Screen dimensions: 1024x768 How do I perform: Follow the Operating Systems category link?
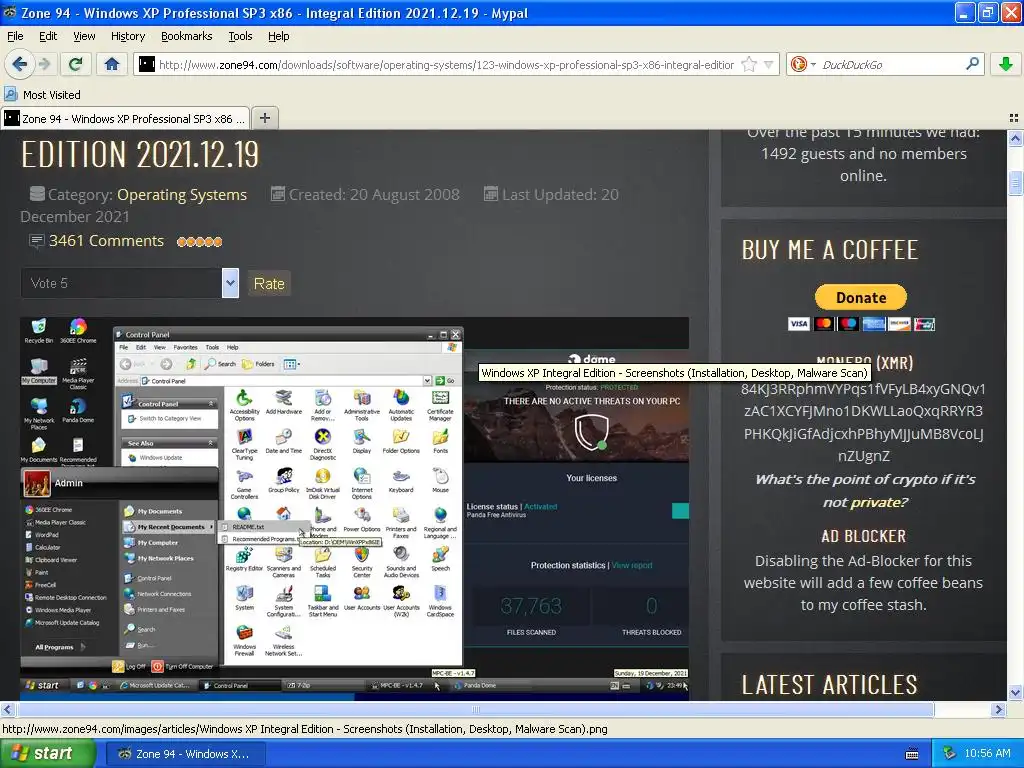[182, 195]
